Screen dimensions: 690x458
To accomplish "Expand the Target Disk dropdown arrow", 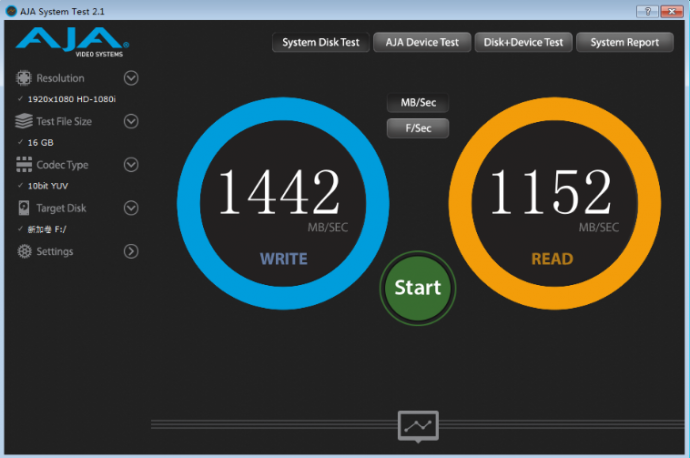I will pyautogui.click(x=131, y=208).
